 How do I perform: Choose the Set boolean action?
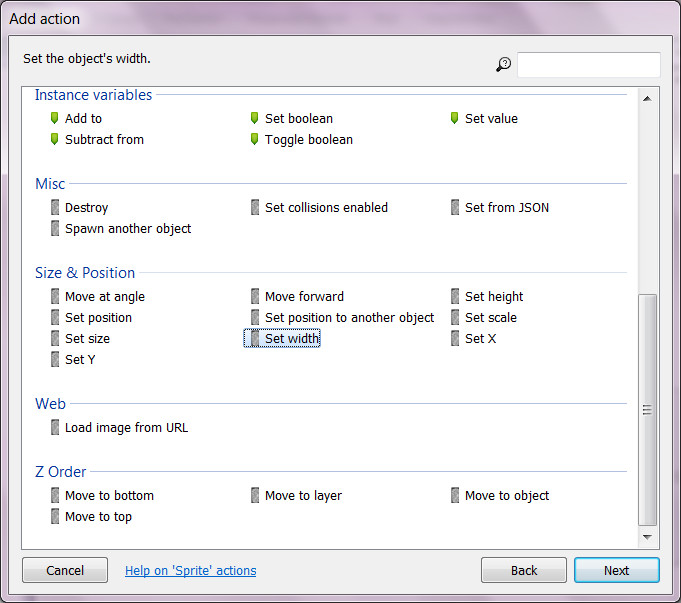coord(298,119)
